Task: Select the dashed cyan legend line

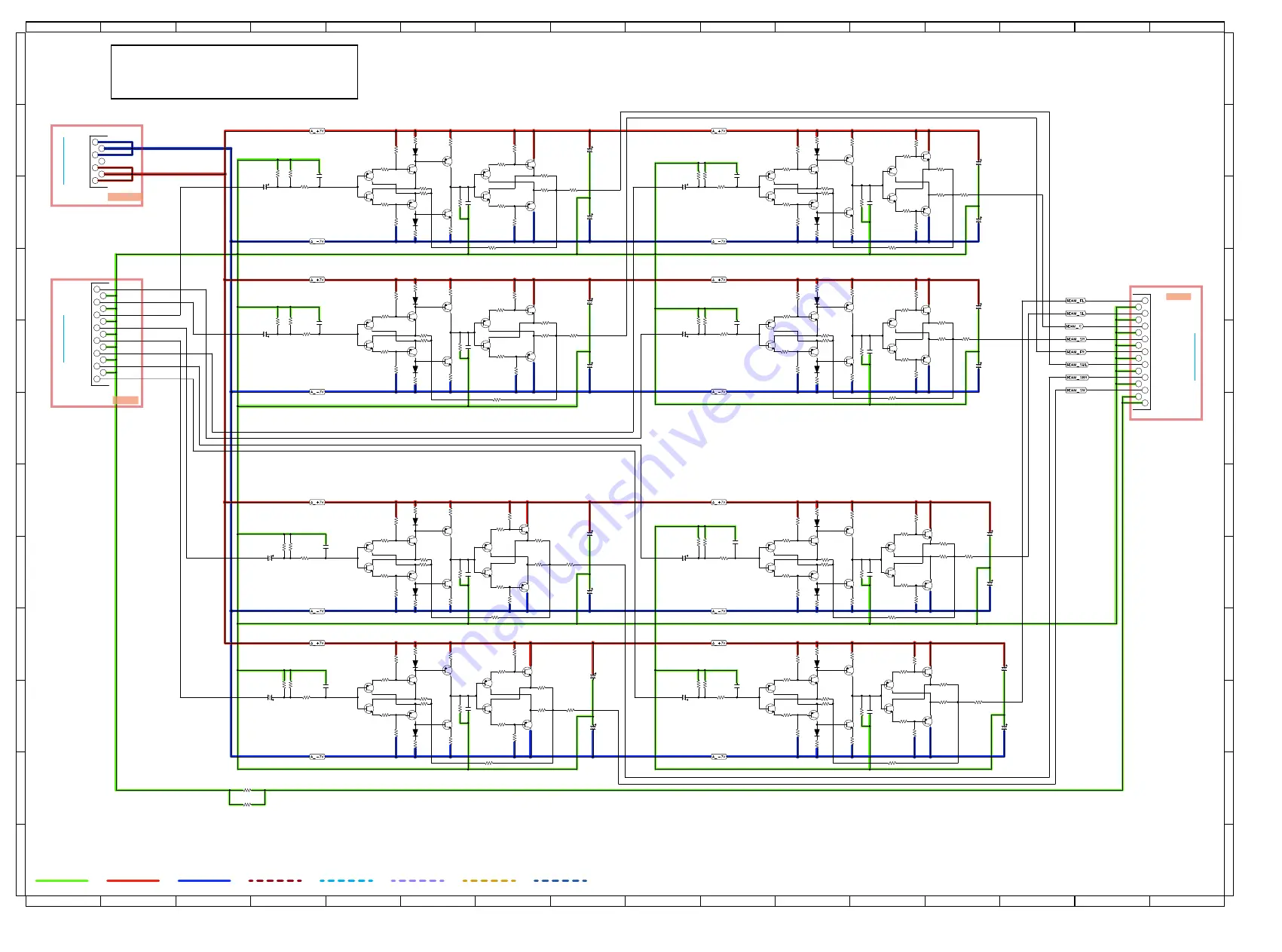Action: pos(346,880)
